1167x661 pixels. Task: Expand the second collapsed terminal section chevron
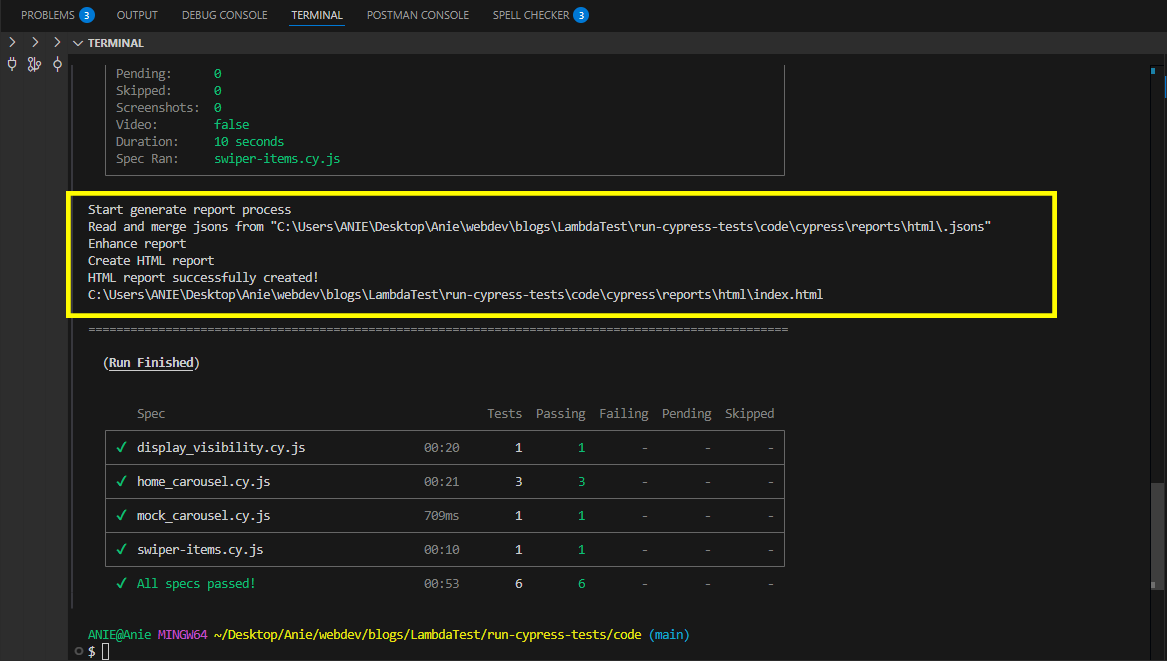(33, 42)
